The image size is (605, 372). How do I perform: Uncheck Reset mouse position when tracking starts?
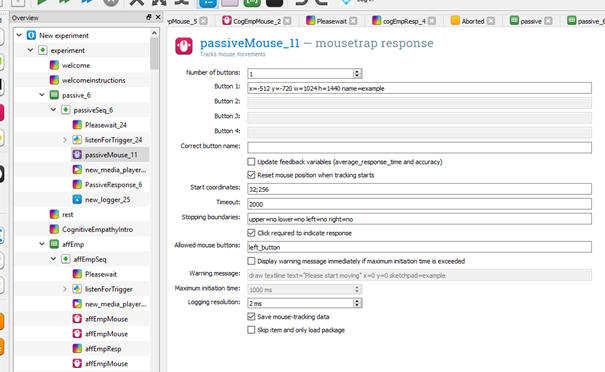point(251,175)
